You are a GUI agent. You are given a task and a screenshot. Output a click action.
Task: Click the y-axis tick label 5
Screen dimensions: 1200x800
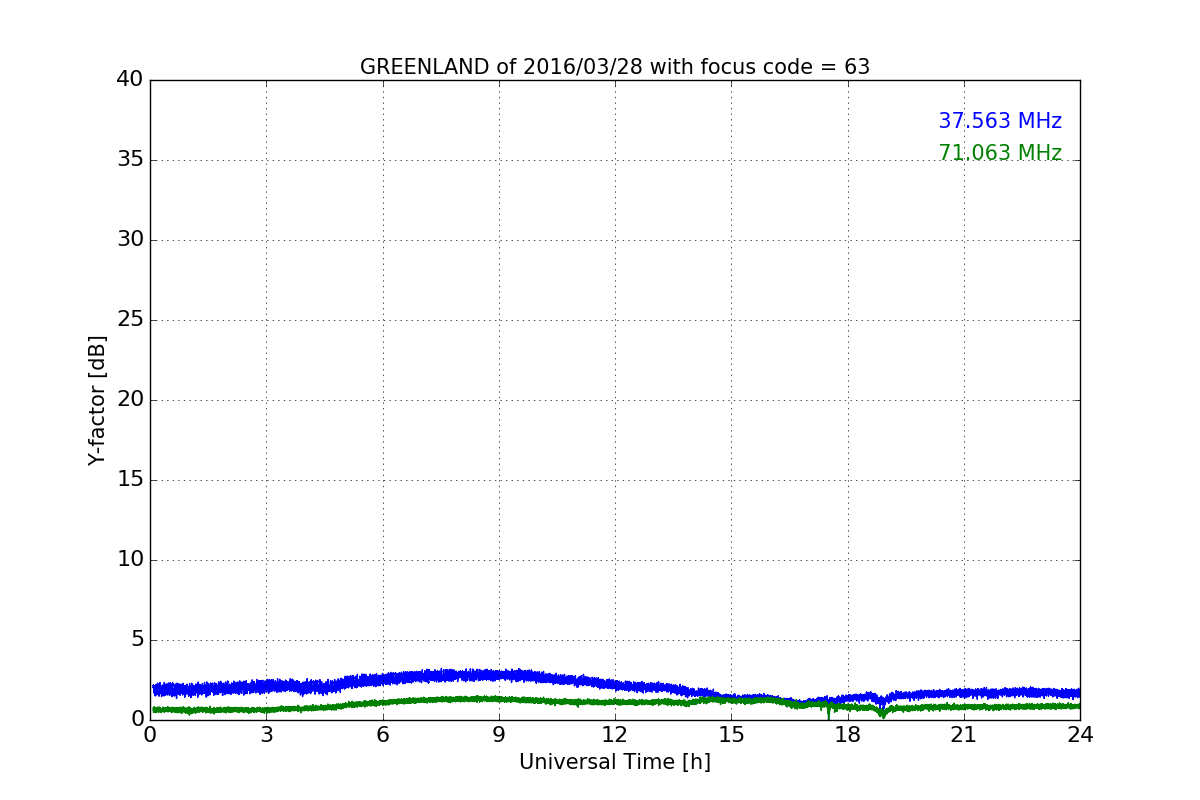tap(137, 639)
